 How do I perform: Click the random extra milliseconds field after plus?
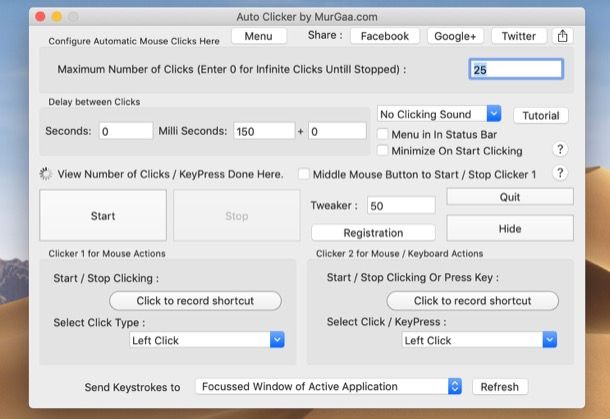click(337, 131)
